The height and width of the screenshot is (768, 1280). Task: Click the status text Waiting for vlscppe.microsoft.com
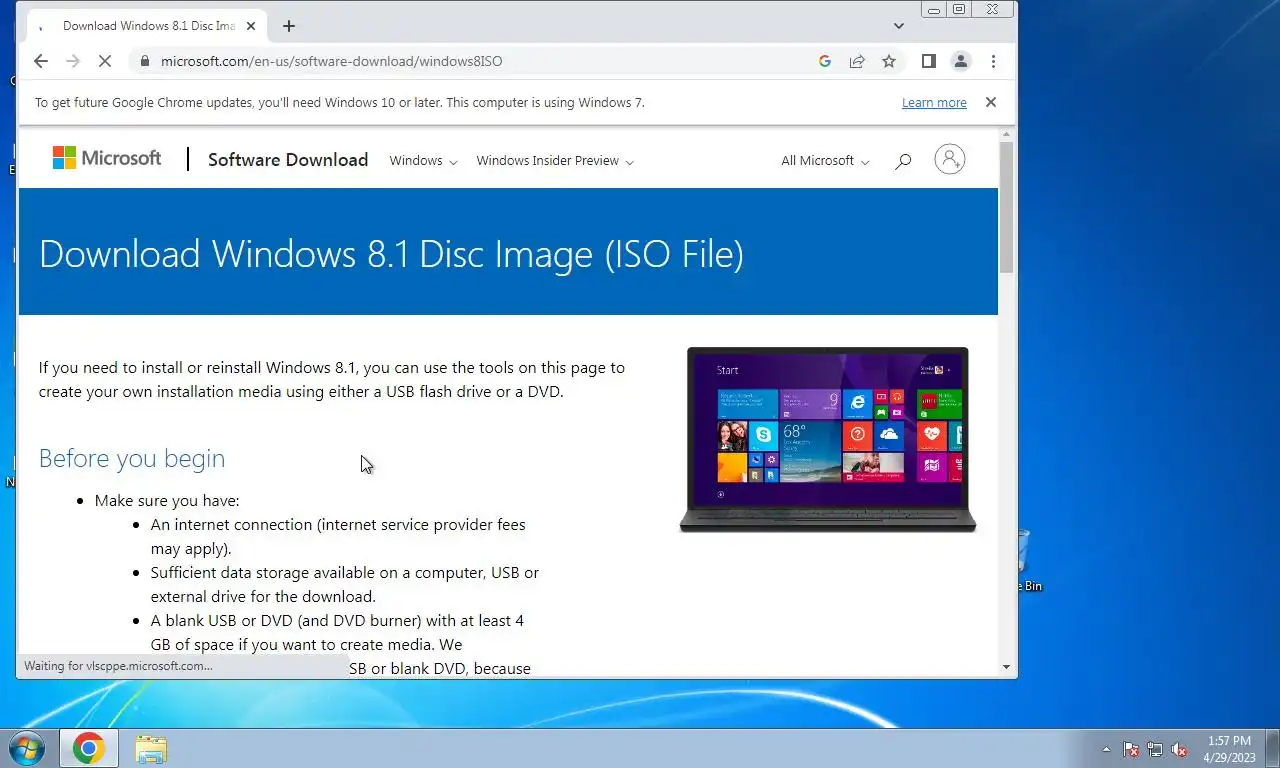(x=118, y=665)
